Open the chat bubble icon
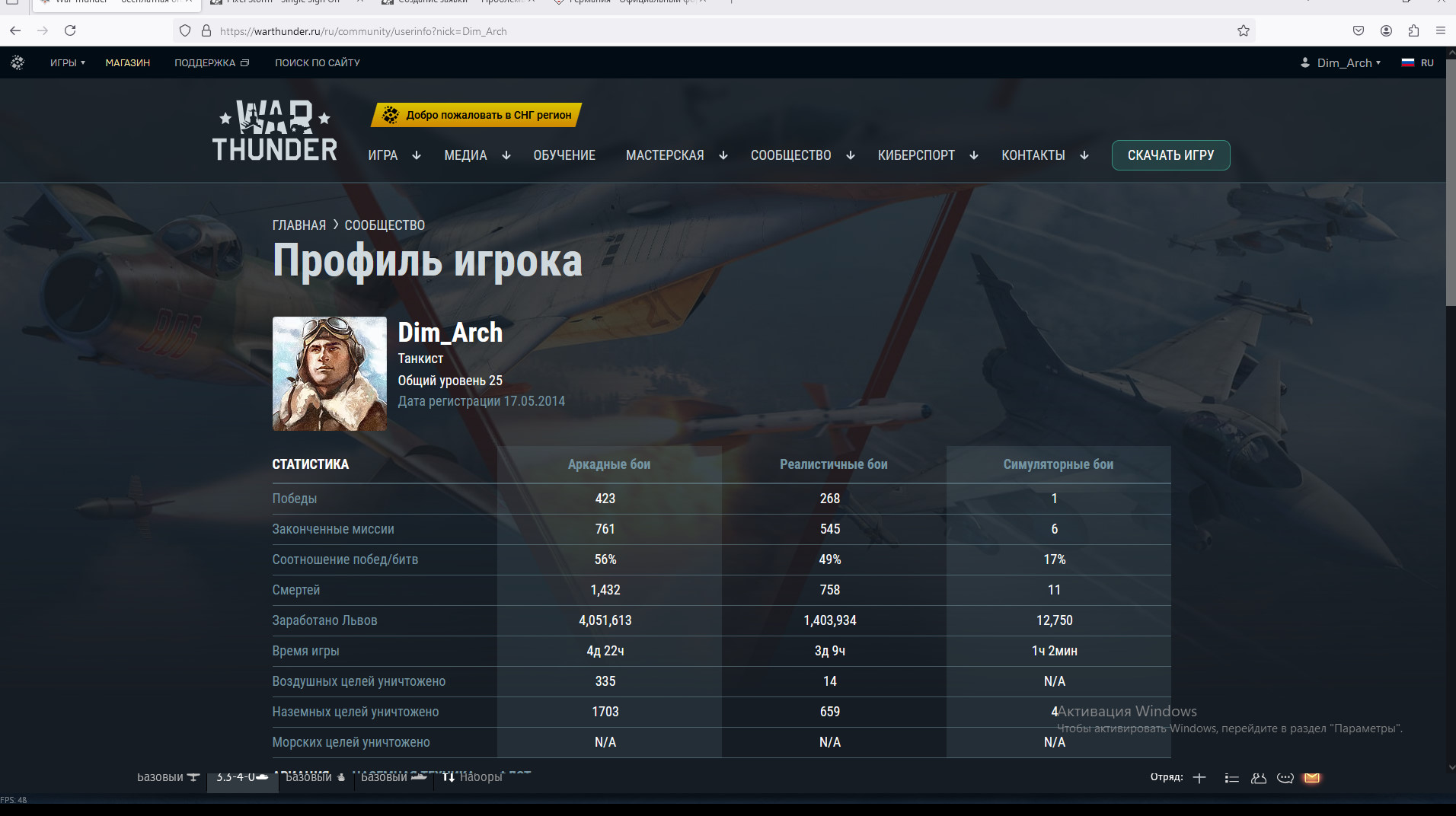 pyautogui.click(x=1285, y=778)
